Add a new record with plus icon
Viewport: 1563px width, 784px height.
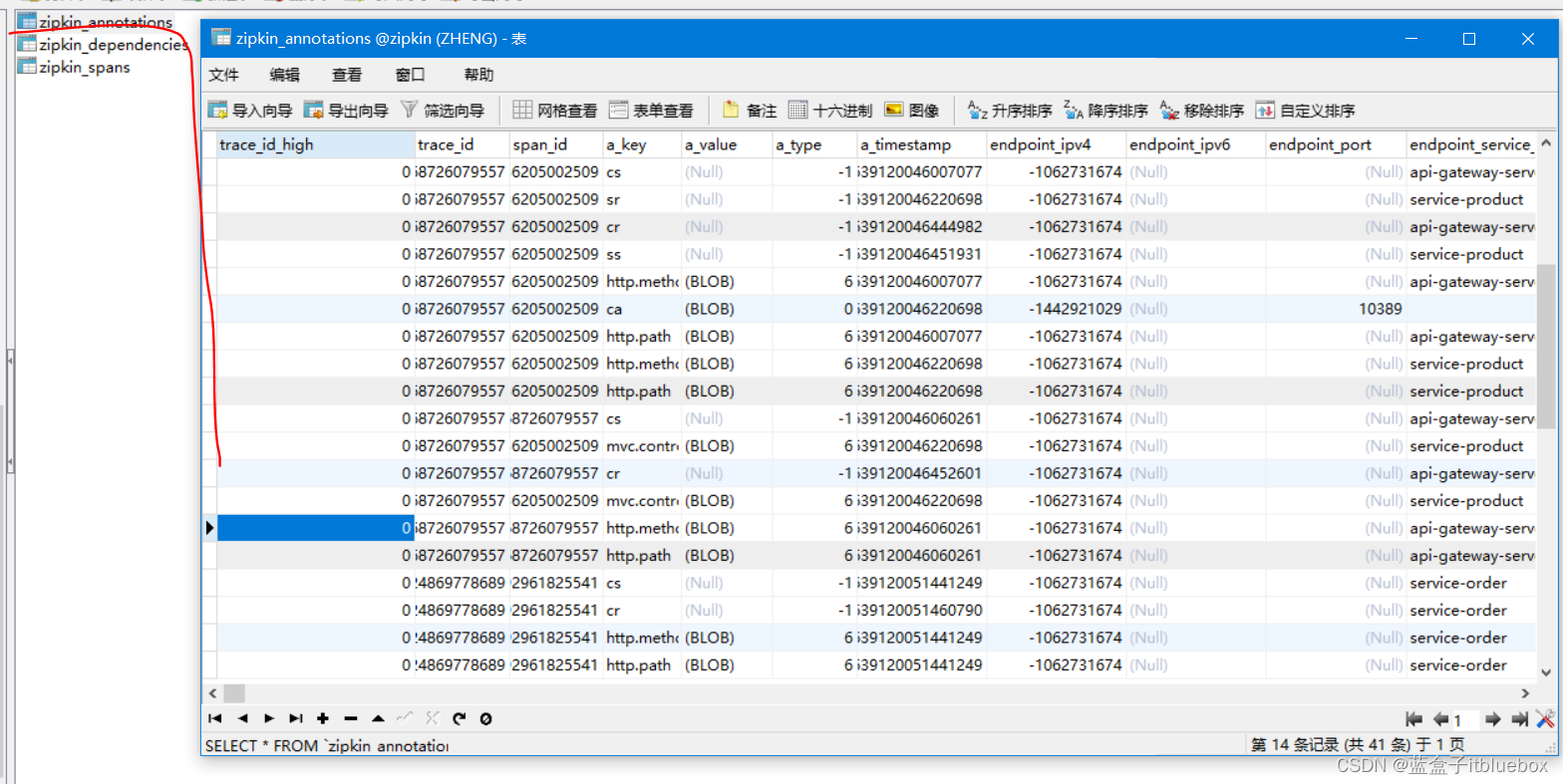[x=323, y=718]
